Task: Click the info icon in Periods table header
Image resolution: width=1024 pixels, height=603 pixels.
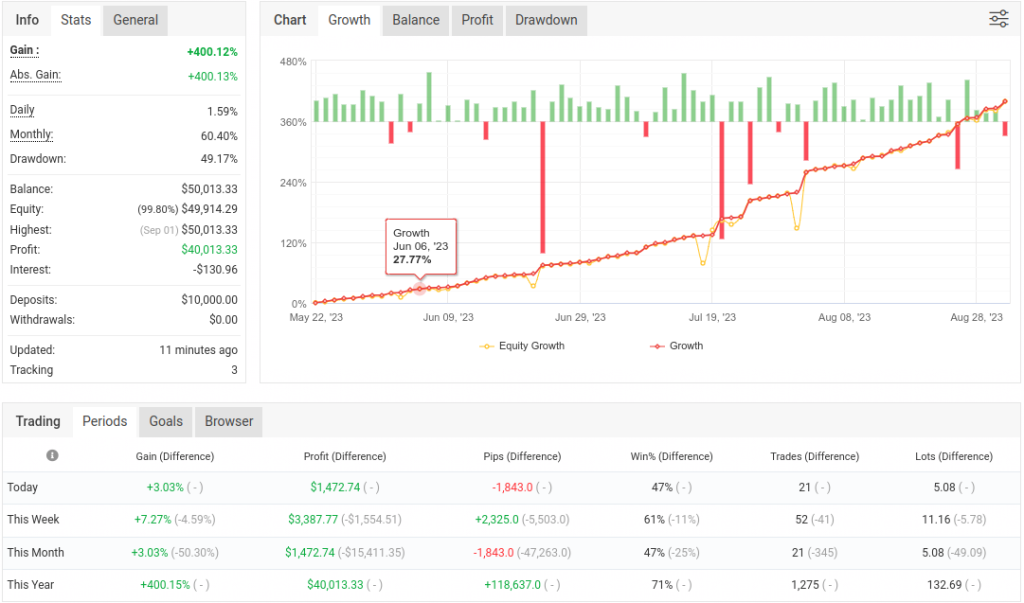Action: click(x=52, y=455)
